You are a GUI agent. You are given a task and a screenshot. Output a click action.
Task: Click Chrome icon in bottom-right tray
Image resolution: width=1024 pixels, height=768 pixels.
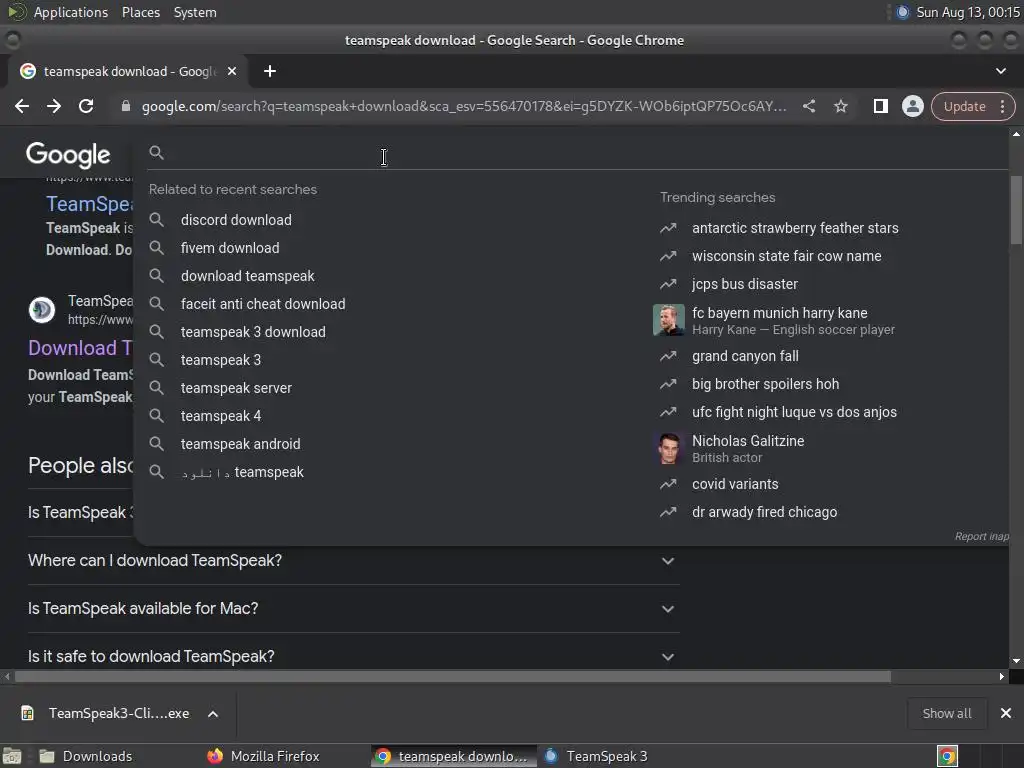947,756
